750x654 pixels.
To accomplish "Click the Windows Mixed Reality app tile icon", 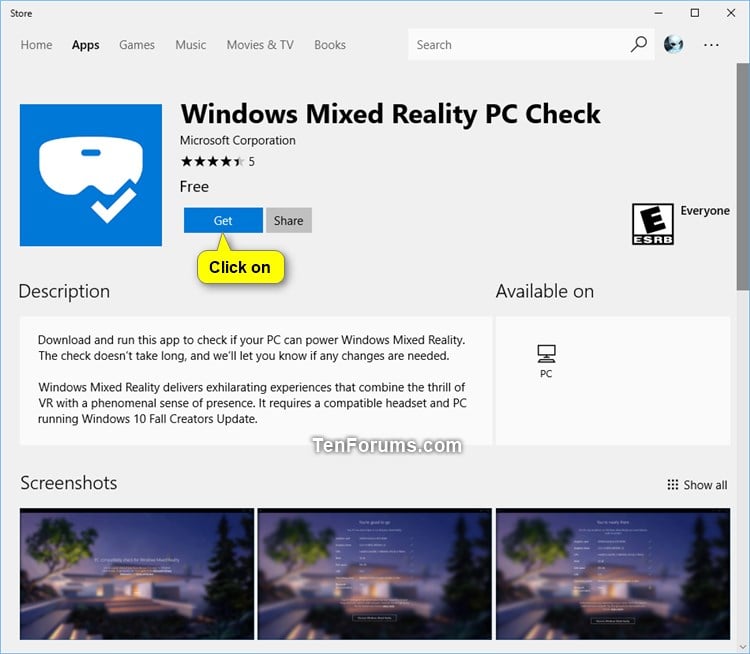I will click(91, 175).
